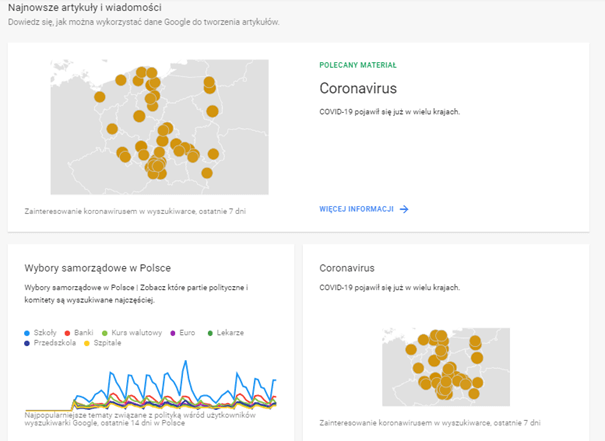Click the political topics line chart
This screenshot has height=441, width=605.
(x=150, y=385)
